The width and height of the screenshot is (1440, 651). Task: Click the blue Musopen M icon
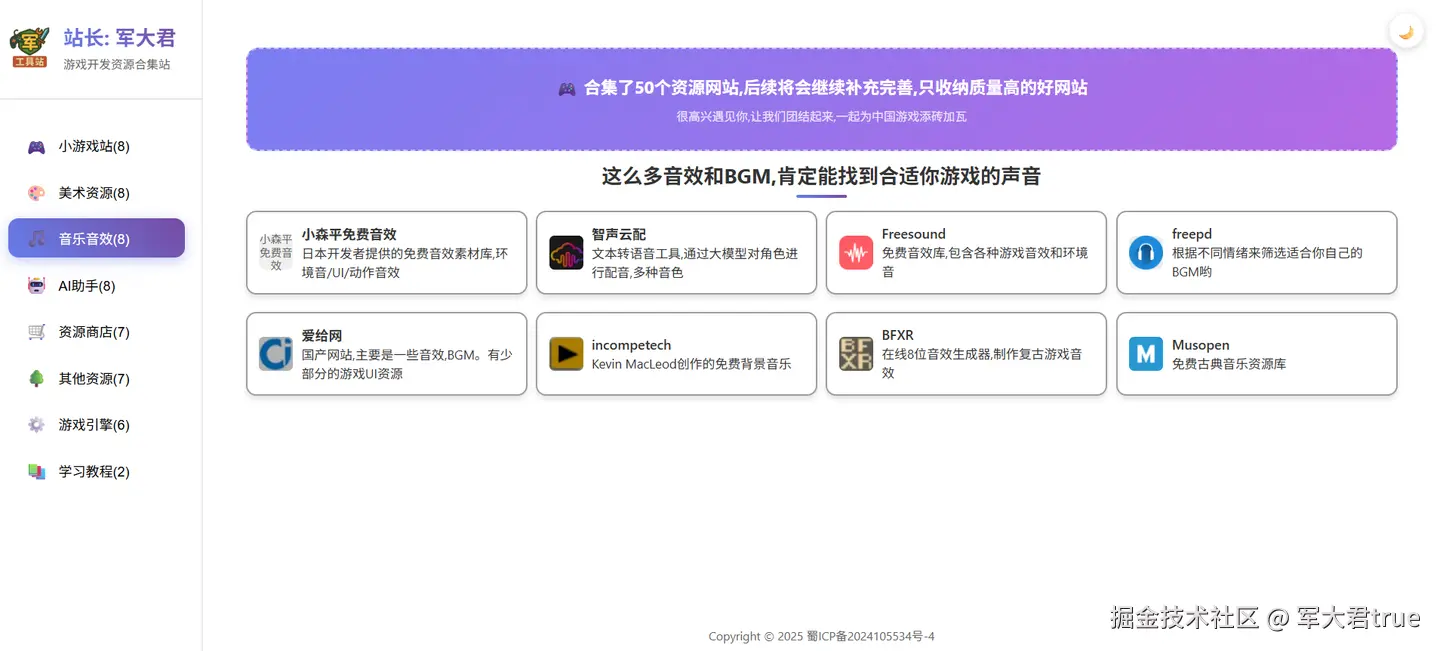(1146, 354)
